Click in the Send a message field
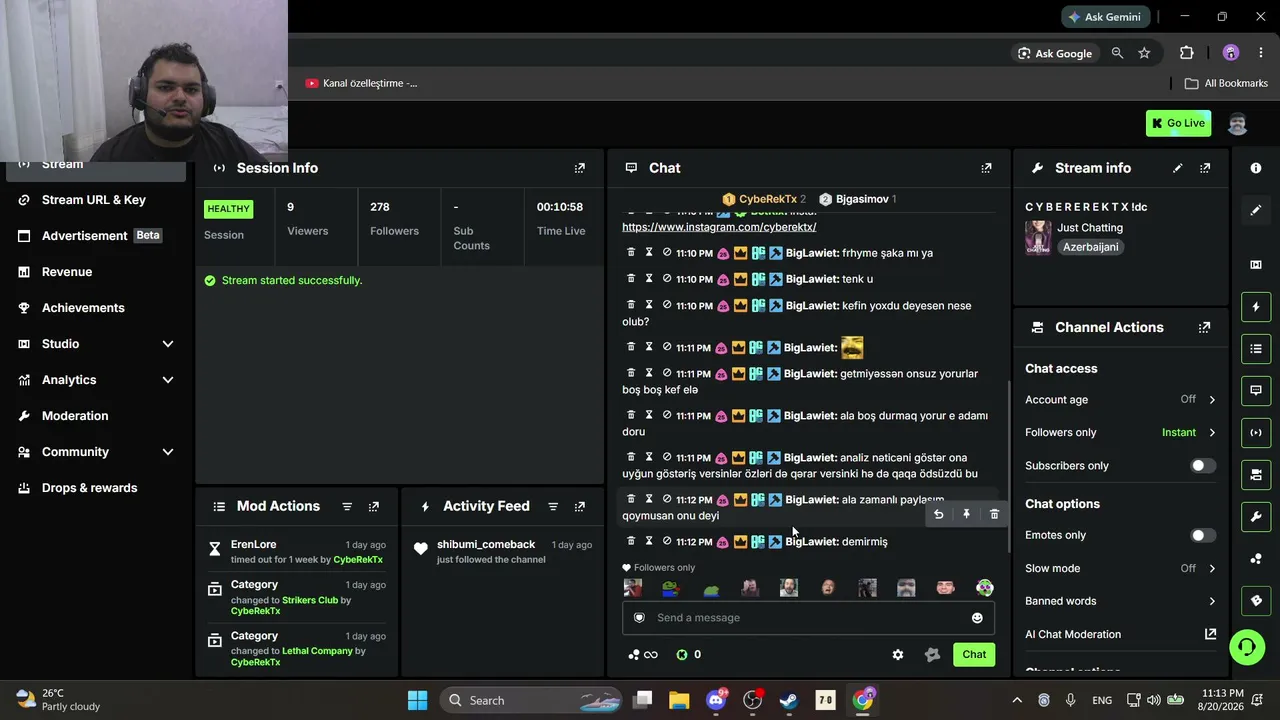1280x720 pixels. (808, 618)
